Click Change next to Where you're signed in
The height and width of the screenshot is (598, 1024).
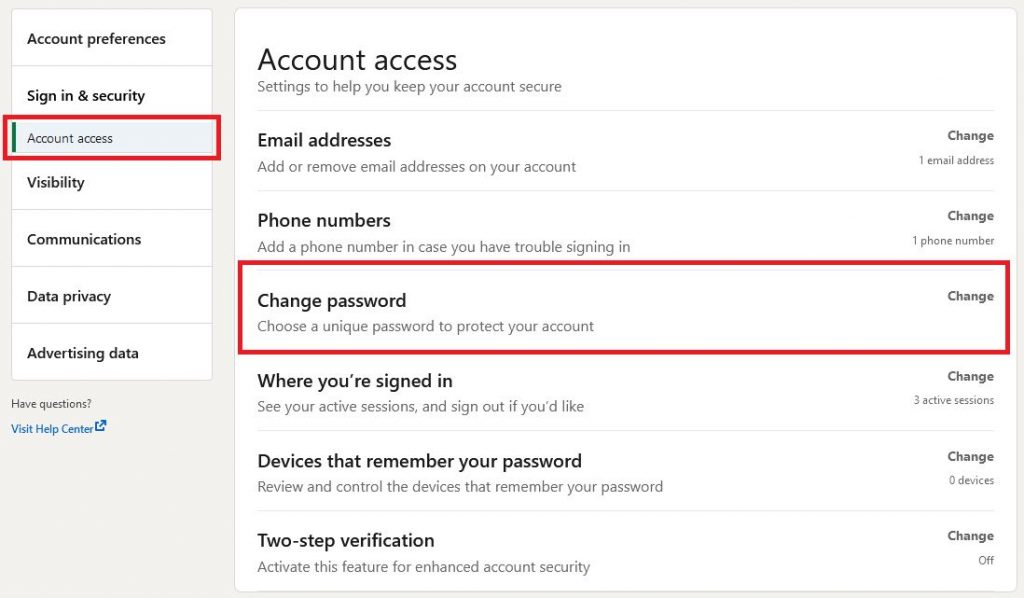coord(970,376)
